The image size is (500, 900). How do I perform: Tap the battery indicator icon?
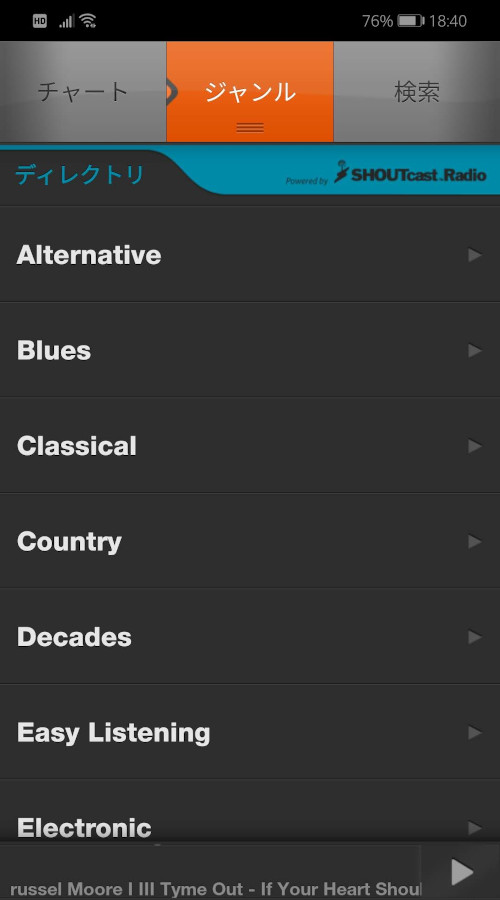[411, 21]
